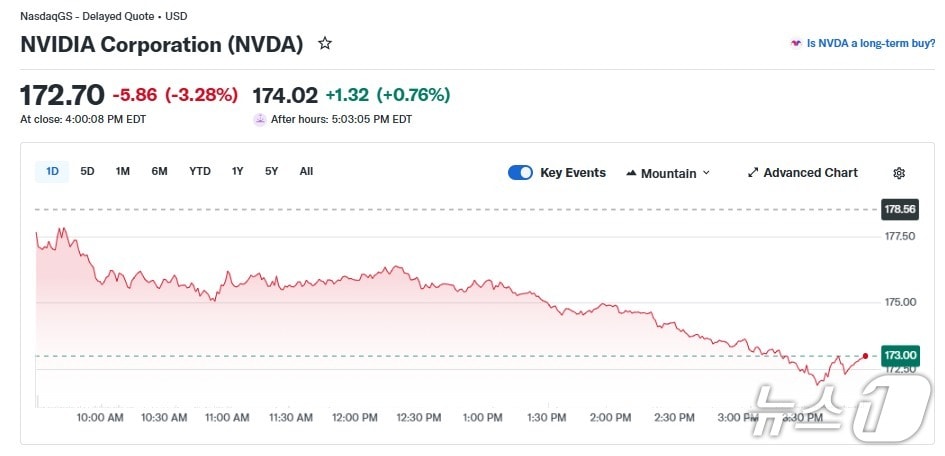Viewport: 945px width, 456px height.
Task: Select the 1D time range tab
Action: pyautogui.click(x=52, y=171)
